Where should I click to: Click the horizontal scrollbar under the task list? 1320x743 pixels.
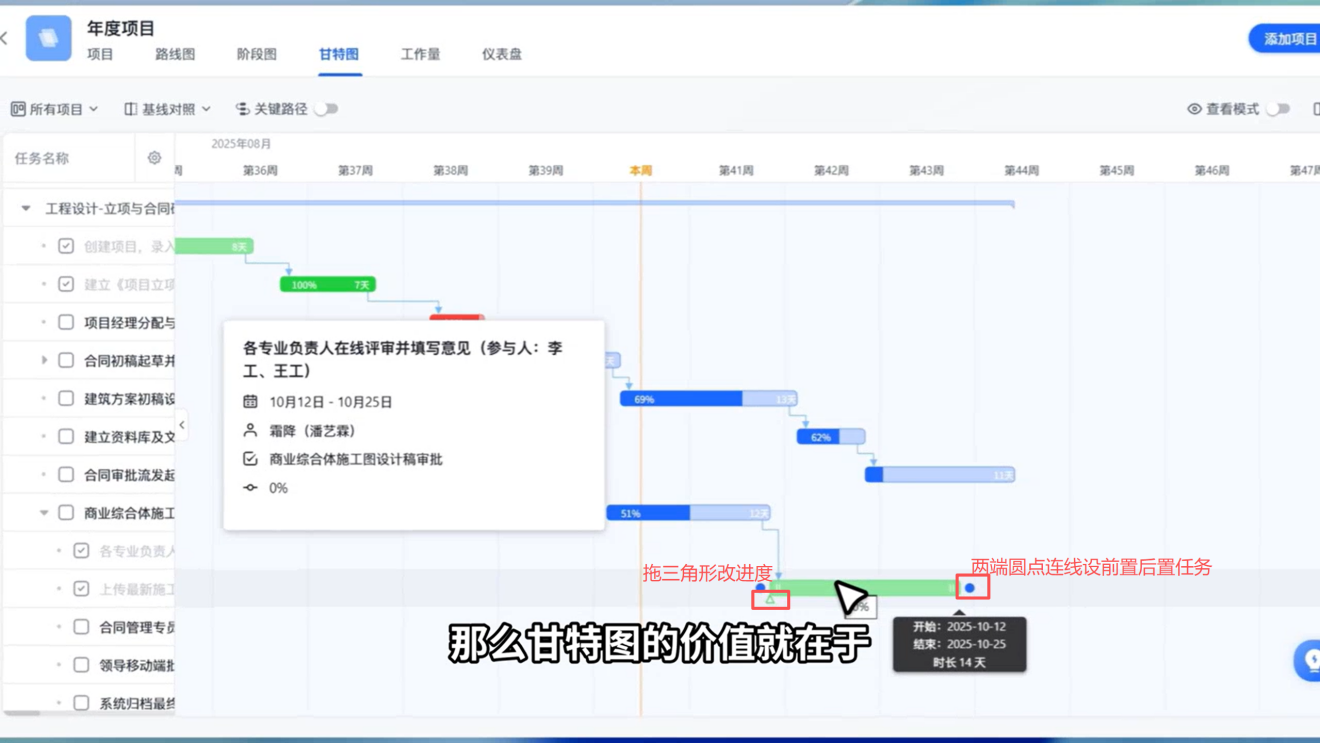20,714
